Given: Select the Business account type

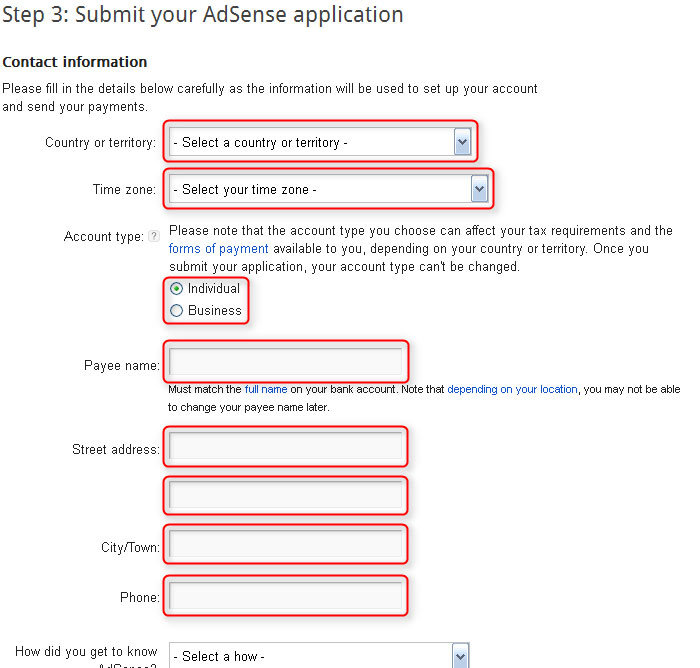Looking at the screenshot, I should coord(176,310).
